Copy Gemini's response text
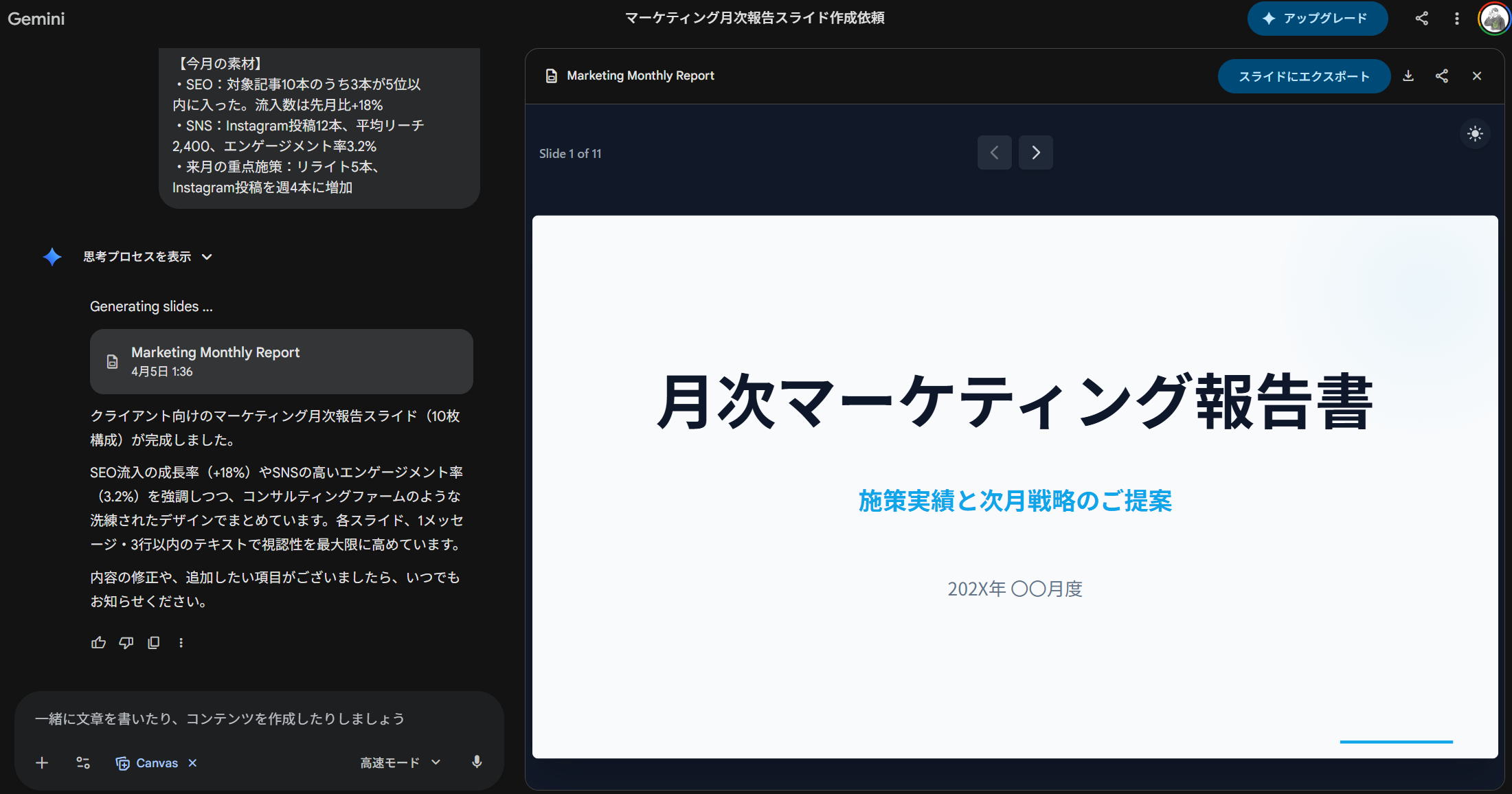1512x794 pixels. pyautogui.click(x=153, y=642)
